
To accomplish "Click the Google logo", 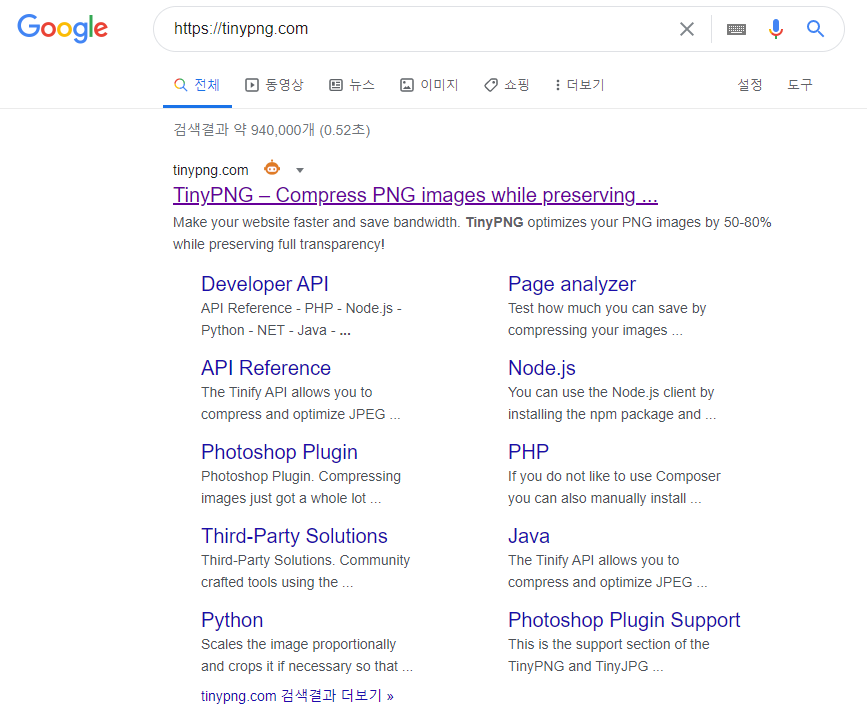I will [62, 28].
